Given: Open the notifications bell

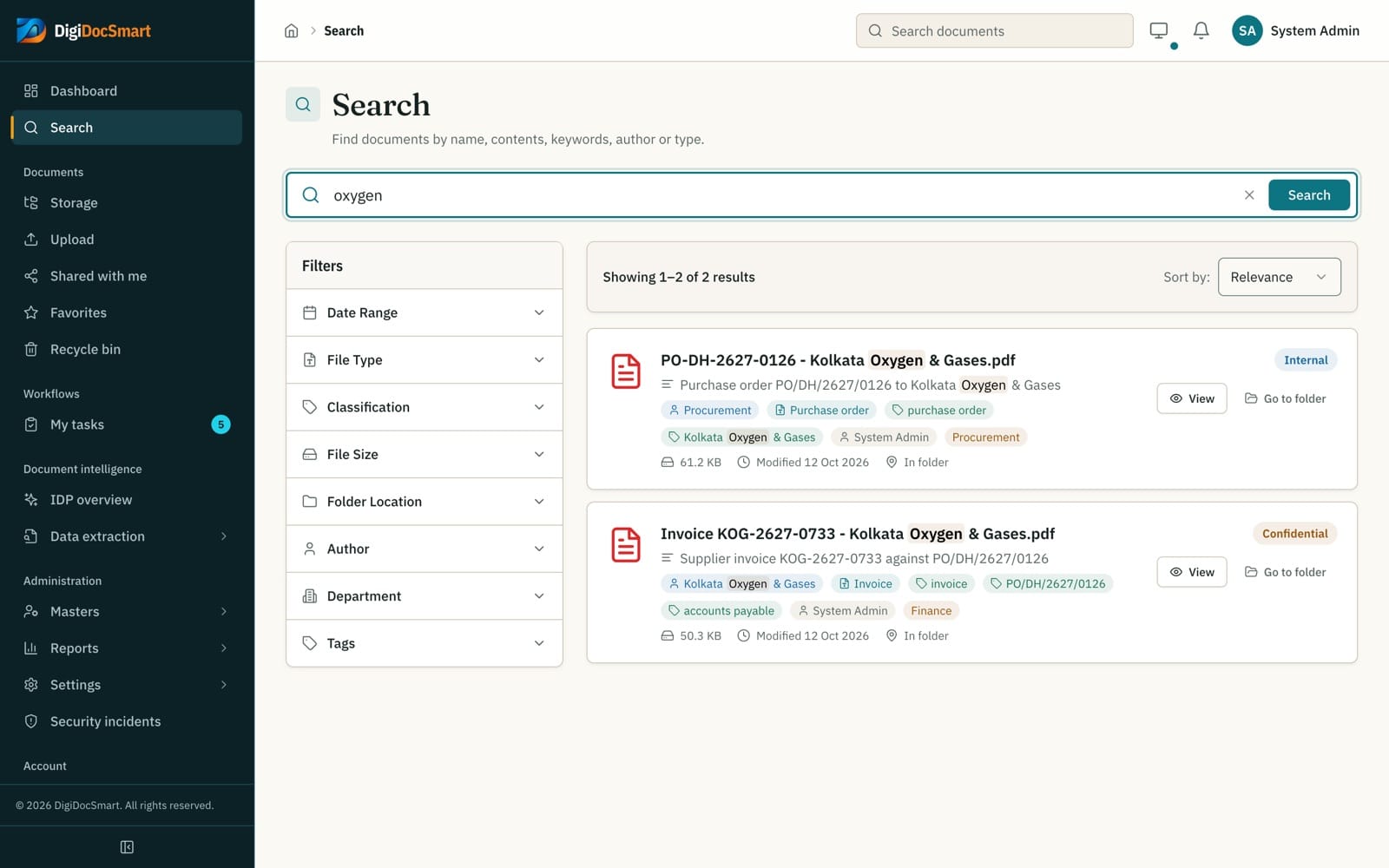Looking at the screenshot, I should click(x=1201, y=30).
